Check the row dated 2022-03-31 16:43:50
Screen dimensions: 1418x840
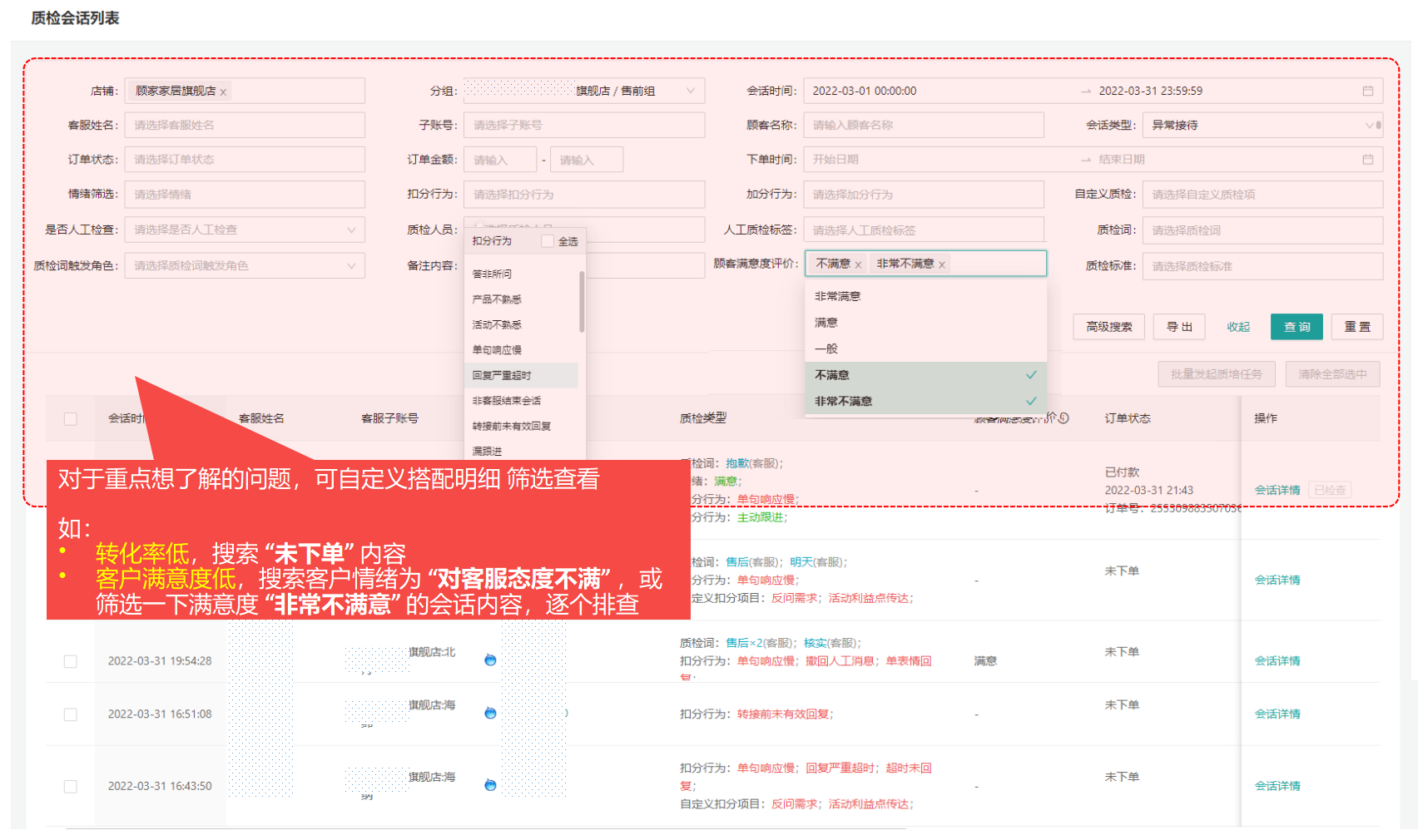(71, 787)
